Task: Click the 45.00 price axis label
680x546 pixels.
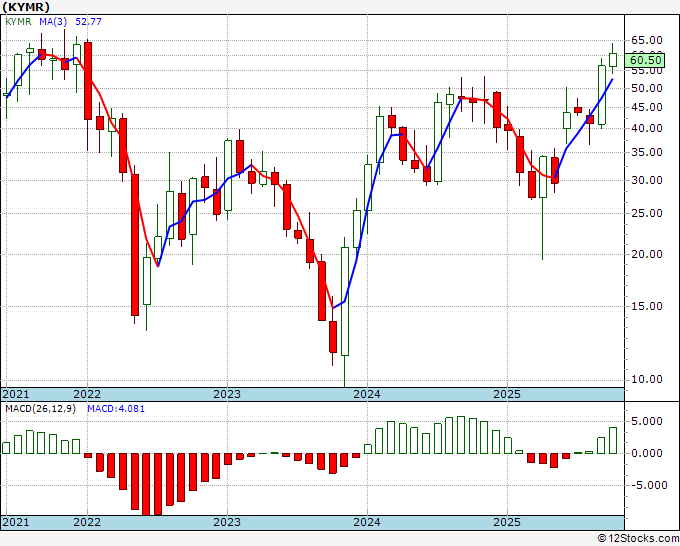Action: tap(646, 108)
